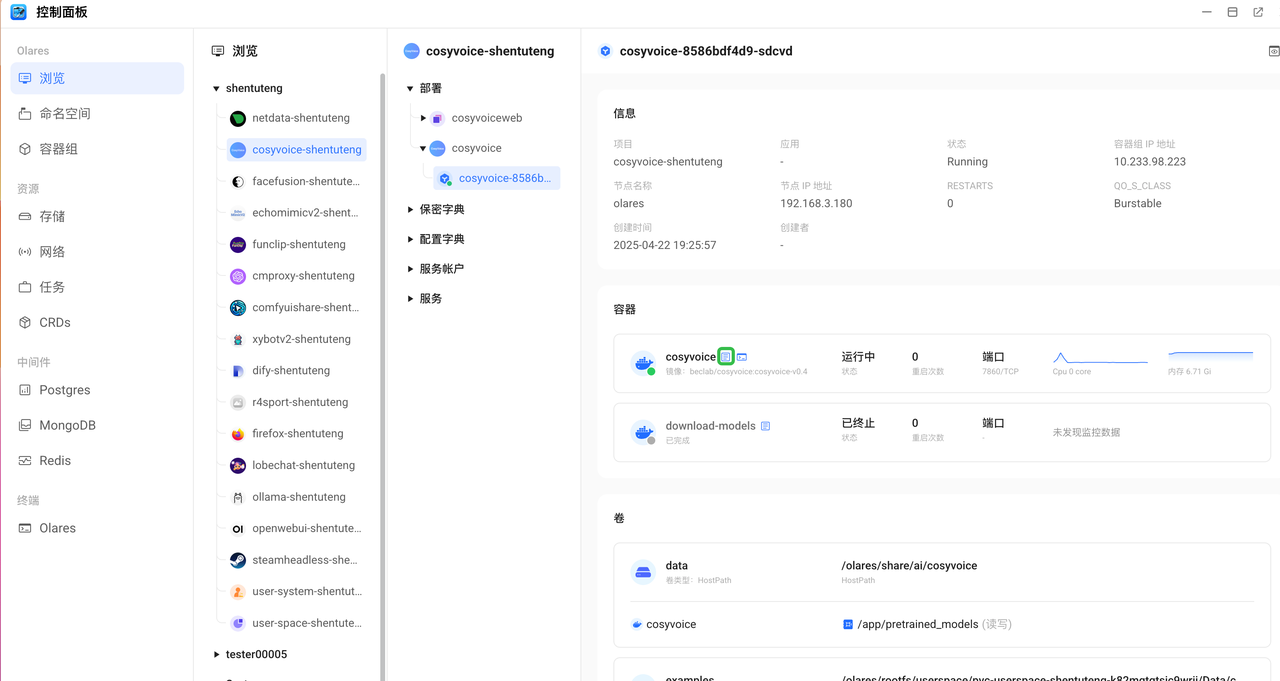1280x681 pixels.
Task: Go to 容器组 in the sidebar
Action: click(x=58, y=149)
